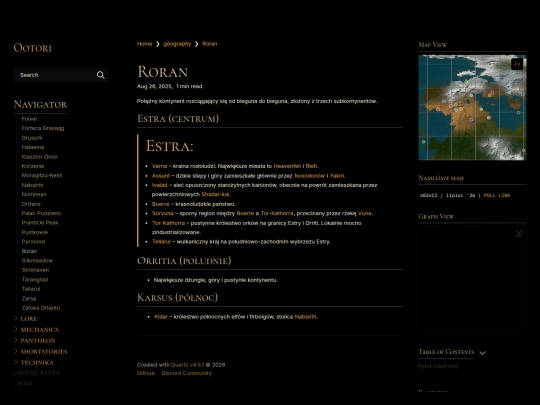Click the Orritia (południe) heading
540x405 pixels.
184,261
